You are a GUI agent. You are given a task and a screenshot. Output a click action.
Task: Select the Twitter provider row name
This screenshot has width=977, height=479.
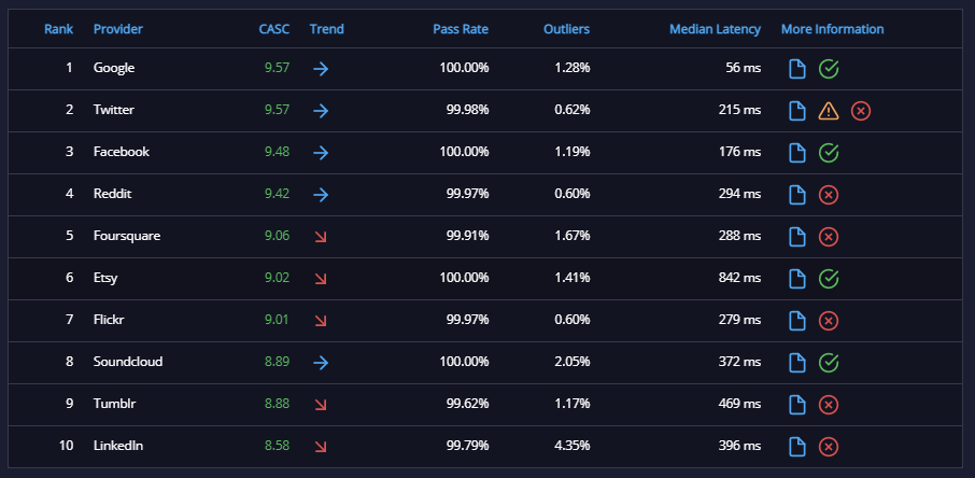[114, 110]
